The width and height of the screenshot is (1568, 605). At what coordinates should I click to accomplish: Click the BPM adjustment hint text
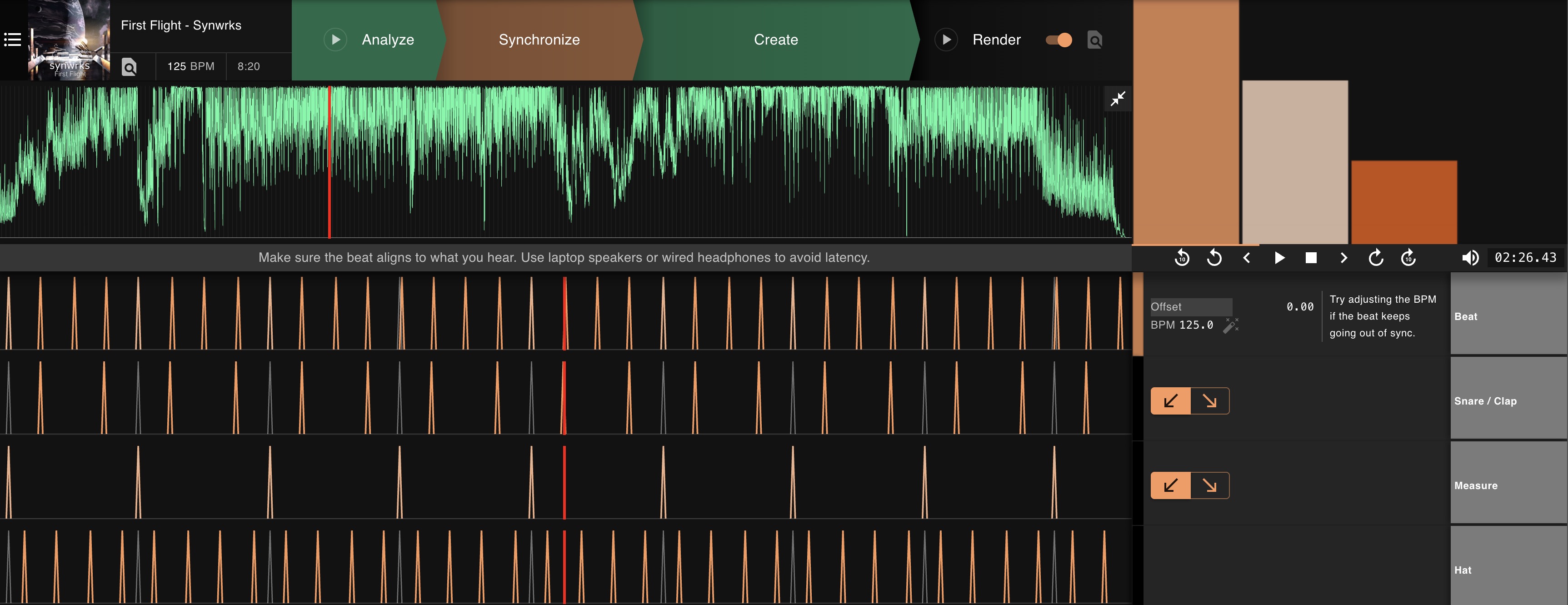pos(1383,316)
